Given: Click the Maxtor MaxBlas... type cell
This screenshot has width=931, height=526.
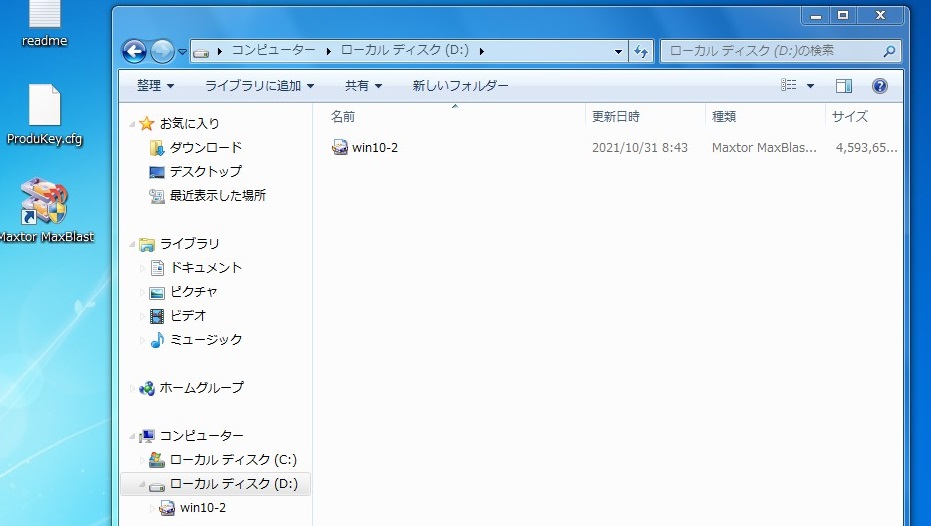Looking at the screenshot, I should point(764,148).
